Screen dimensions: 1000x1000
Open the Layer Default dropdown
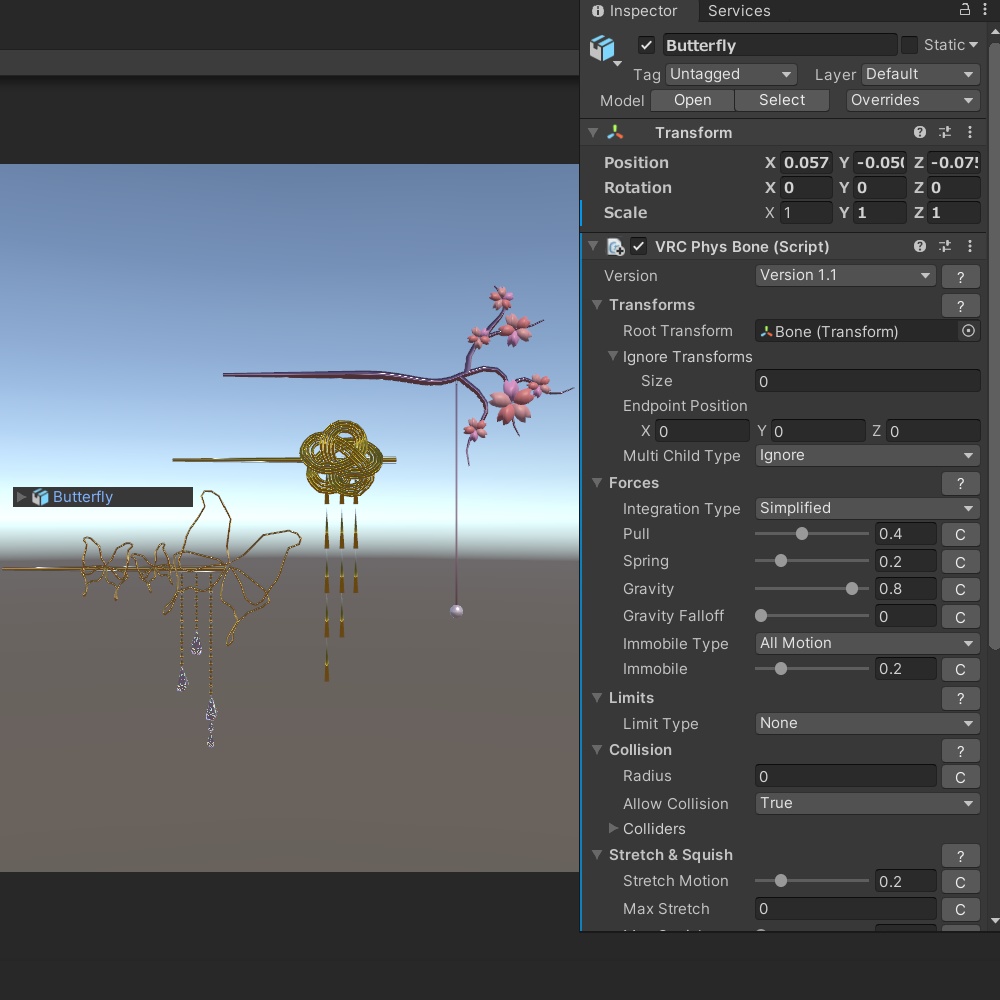[x=920, y=74]
